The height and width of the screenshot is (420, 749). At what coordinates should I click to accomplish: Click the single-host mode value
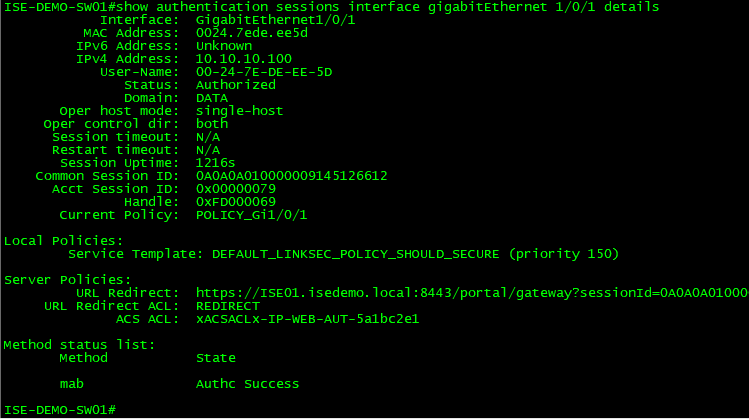[239, 111]
